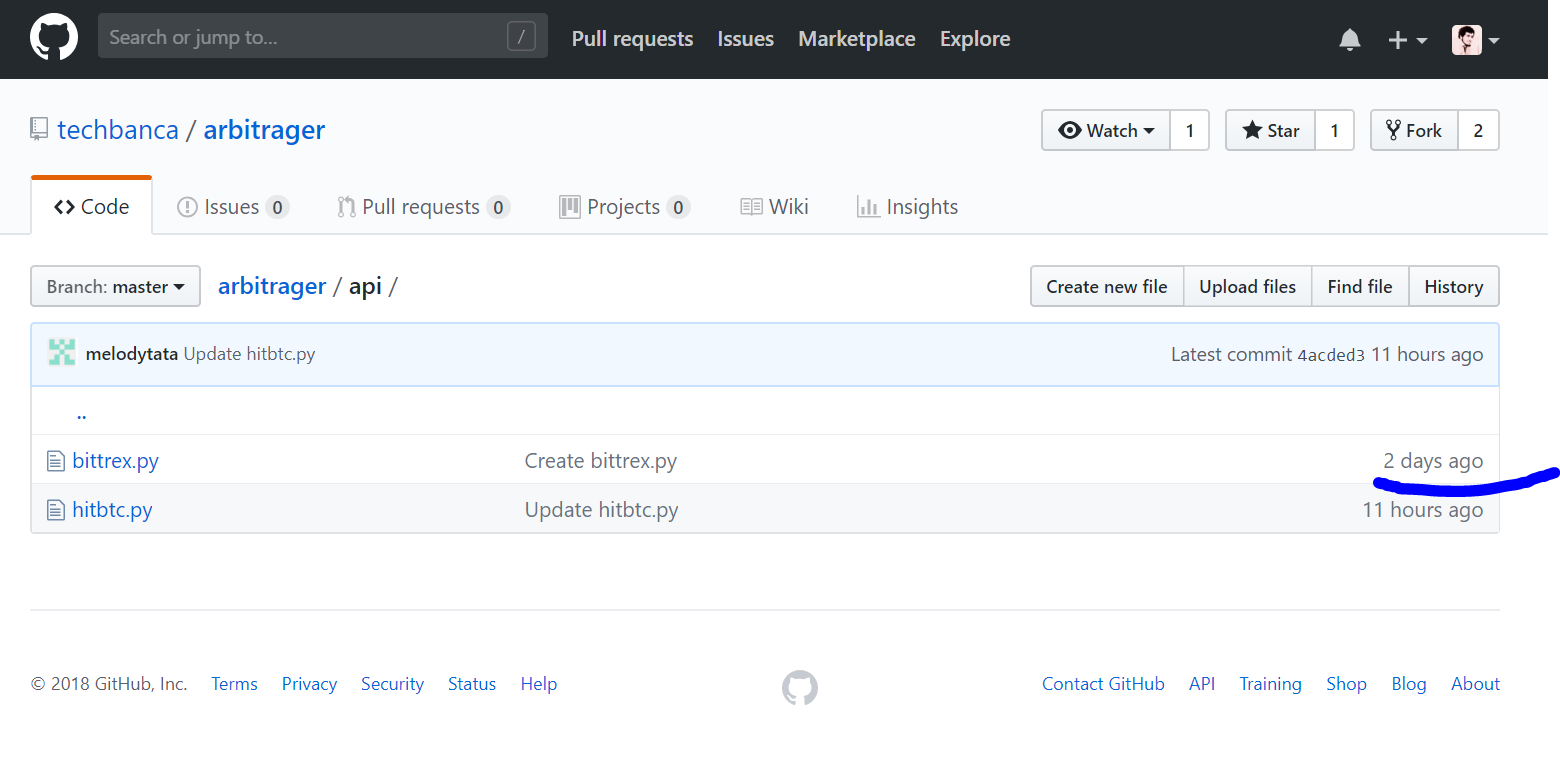The height and width of the screenshot is (775, 1560).
Task: Click the melodytata avatar icon
Action: pyautogui.click(x=62, y=353)
